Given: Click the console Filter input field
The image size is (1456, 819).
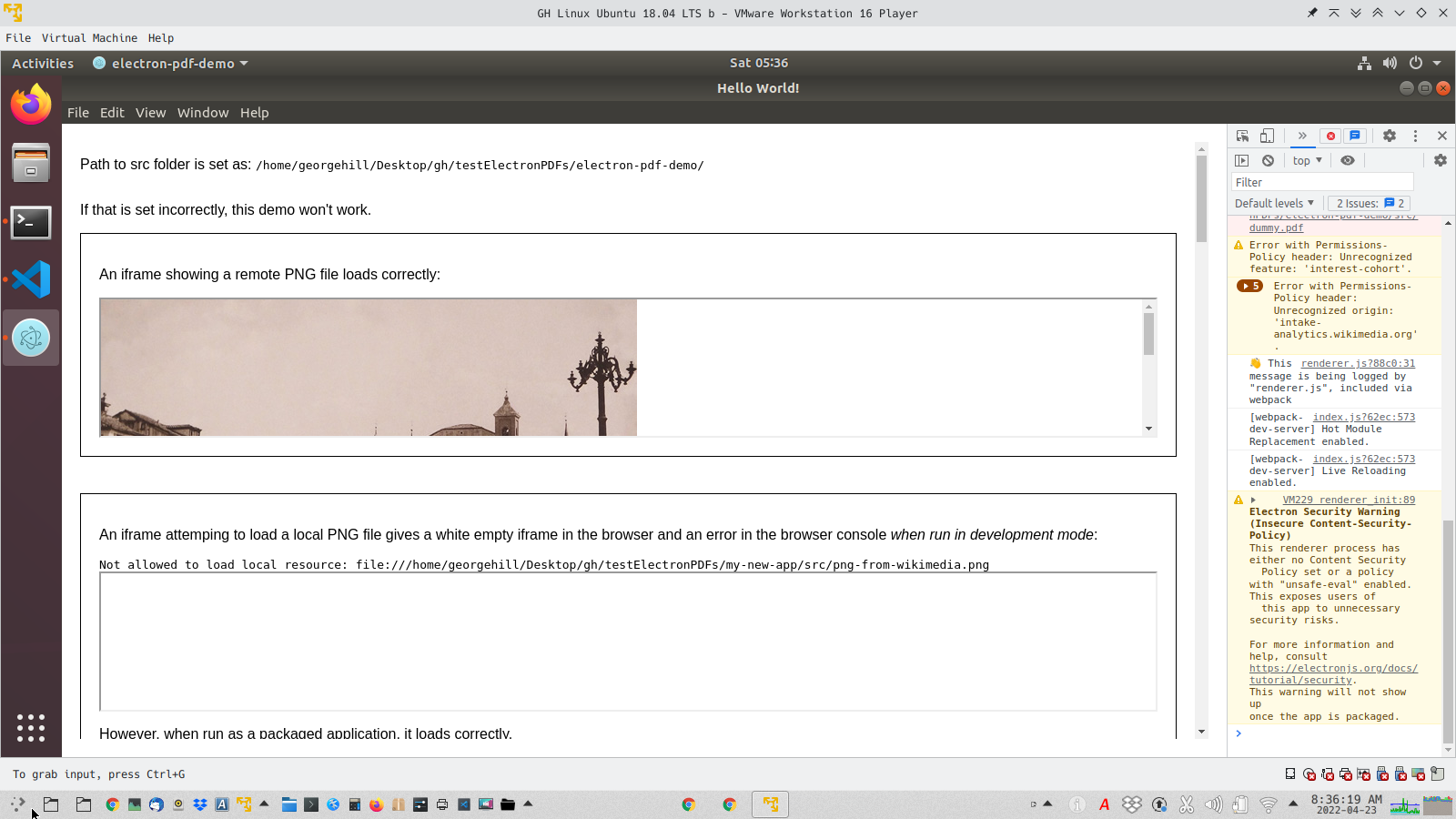Looking at the screenshot, I should pyautogui.click(x=1321, y=182).
